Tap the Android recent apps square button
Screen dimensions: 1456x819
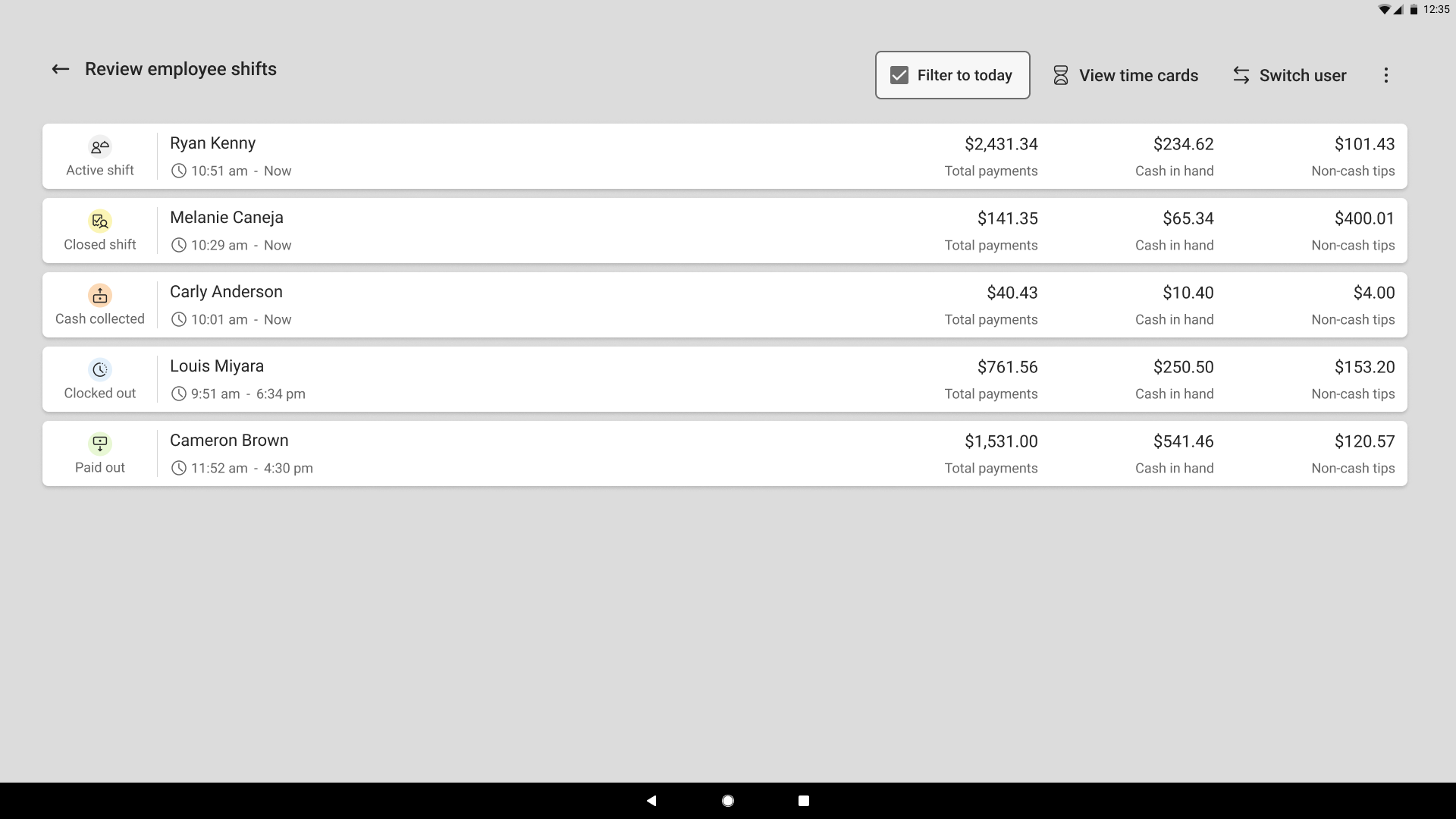804,801
